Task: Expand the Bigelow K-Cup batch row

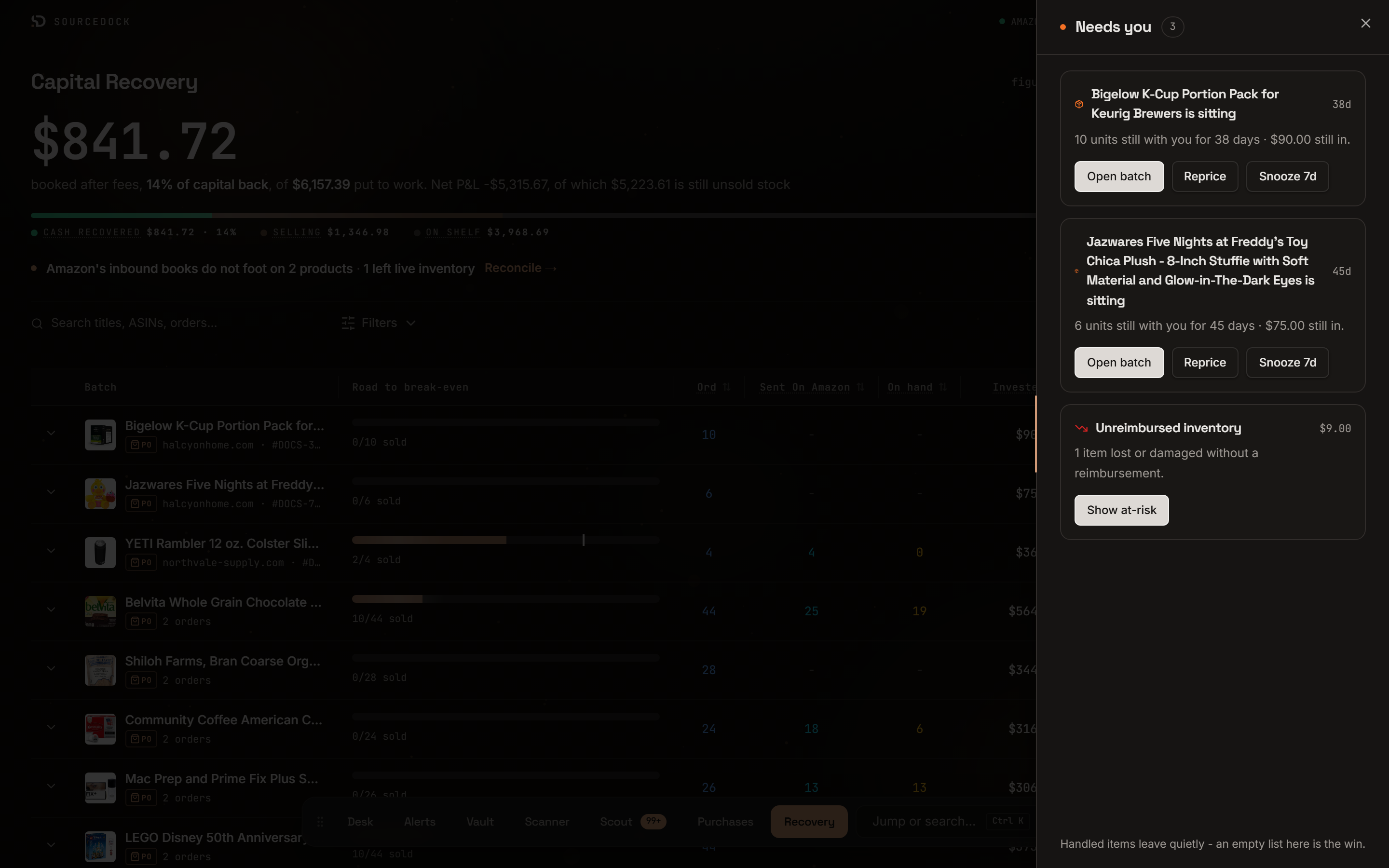Action: (51, 434)
